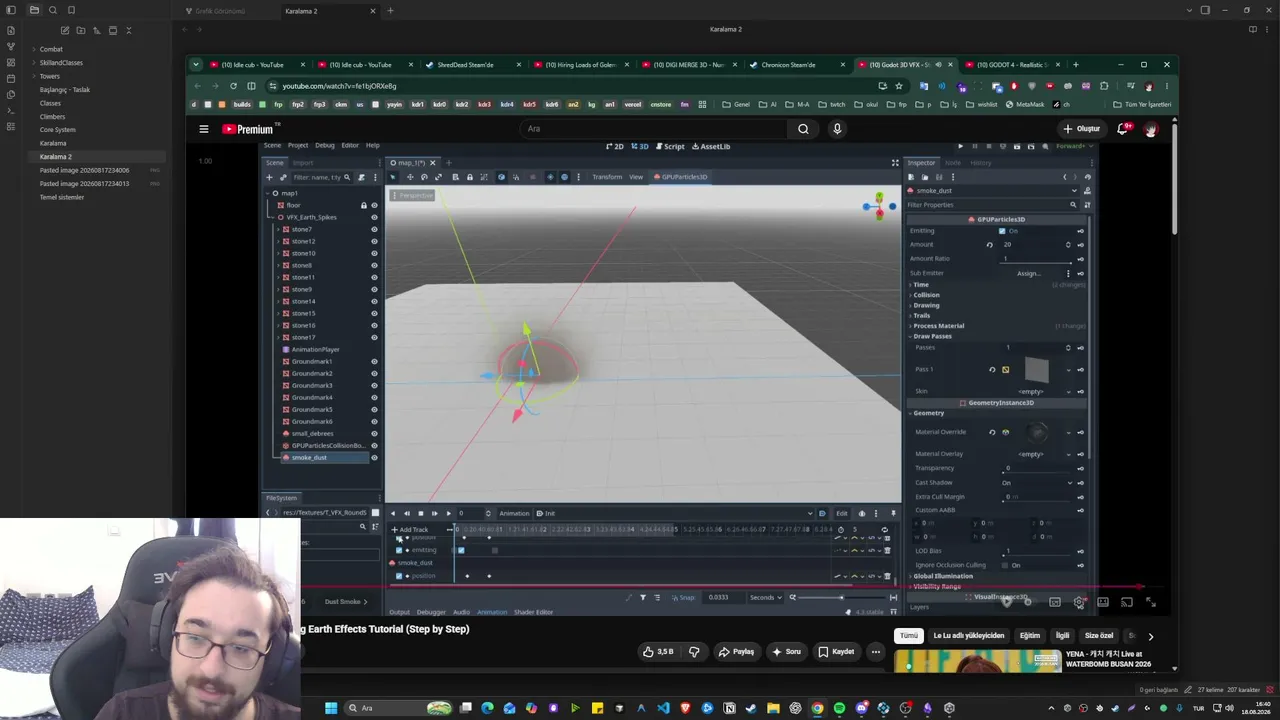Image resolution: width=1280 pixels, height=720 pixels.
Task: Toggle visibility of VFX_Earth_Spikes node
Action: pos(375,217)
